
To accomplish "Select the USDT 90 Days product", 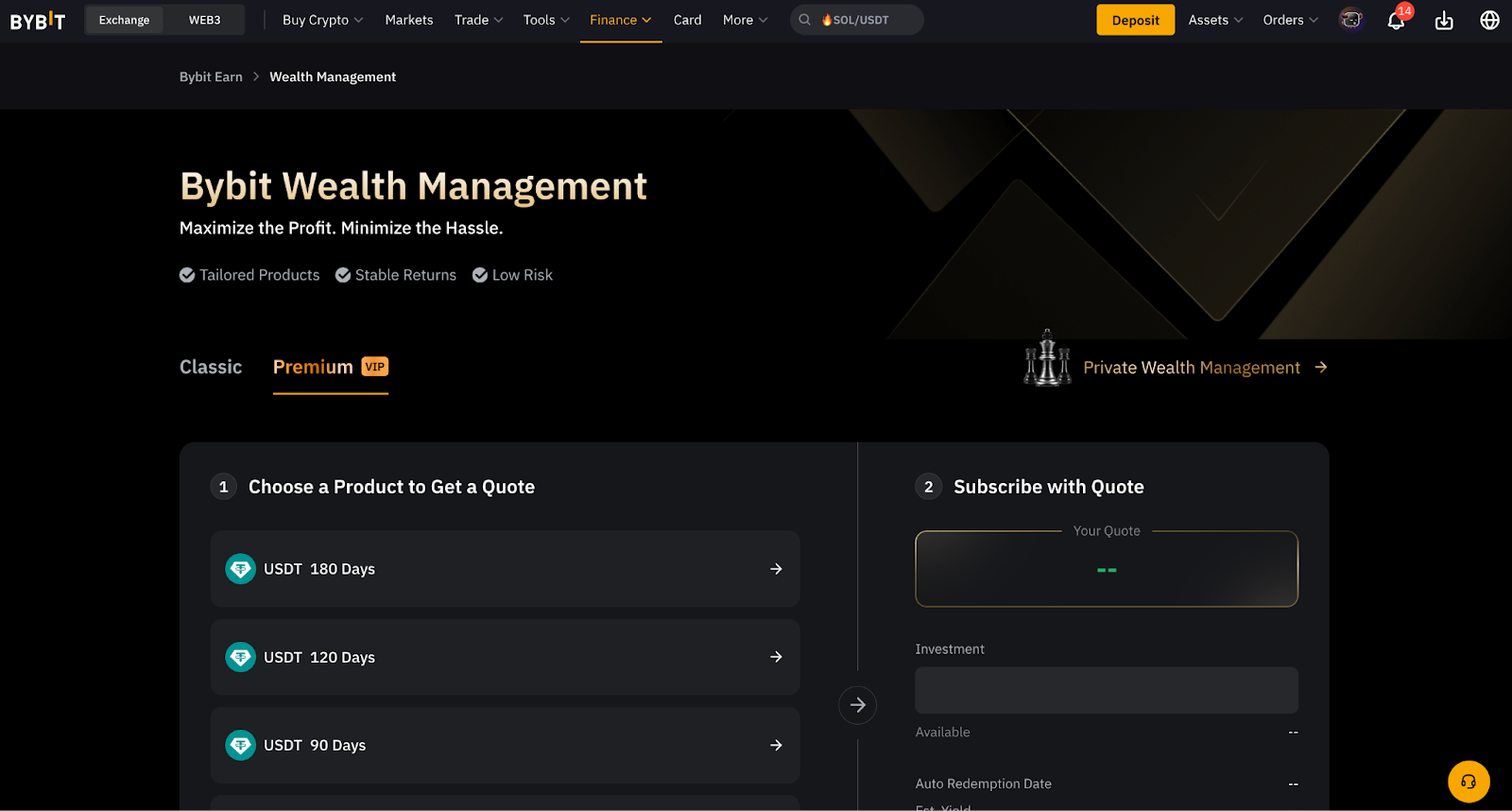I will (x=505, y=745).
